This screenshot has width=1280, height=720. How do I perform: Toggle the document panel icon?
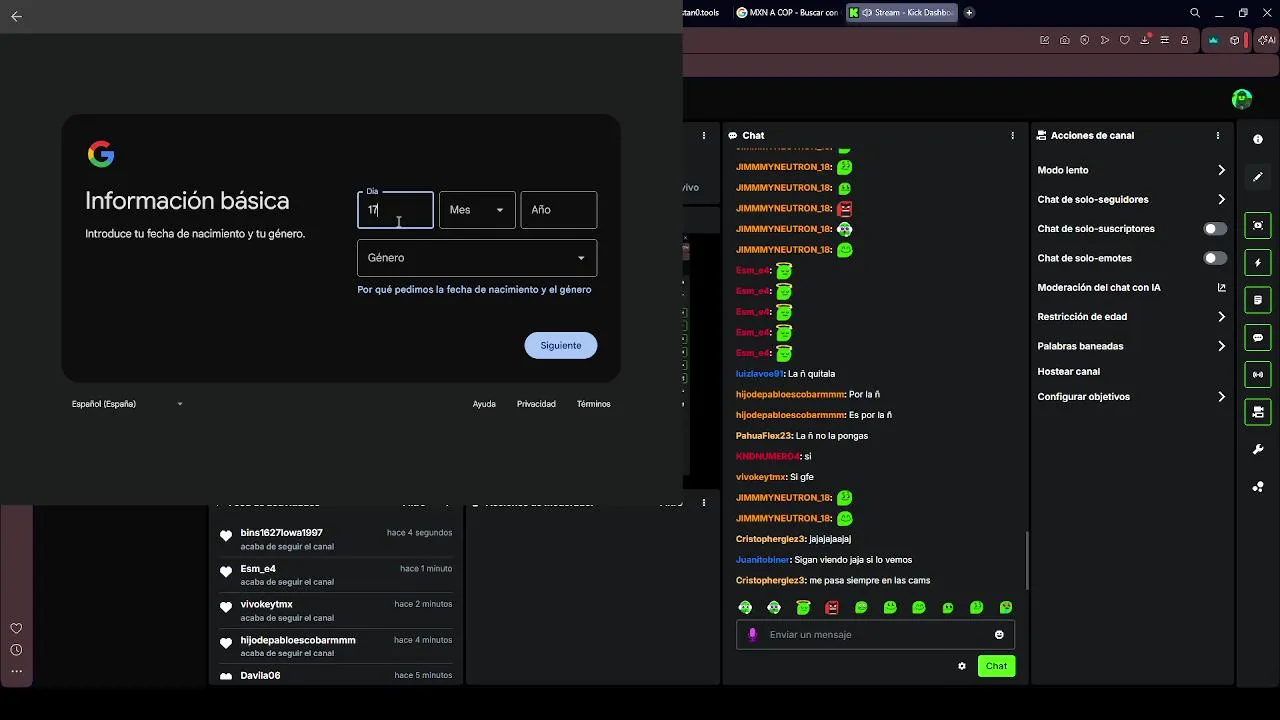coord(1258,300)
